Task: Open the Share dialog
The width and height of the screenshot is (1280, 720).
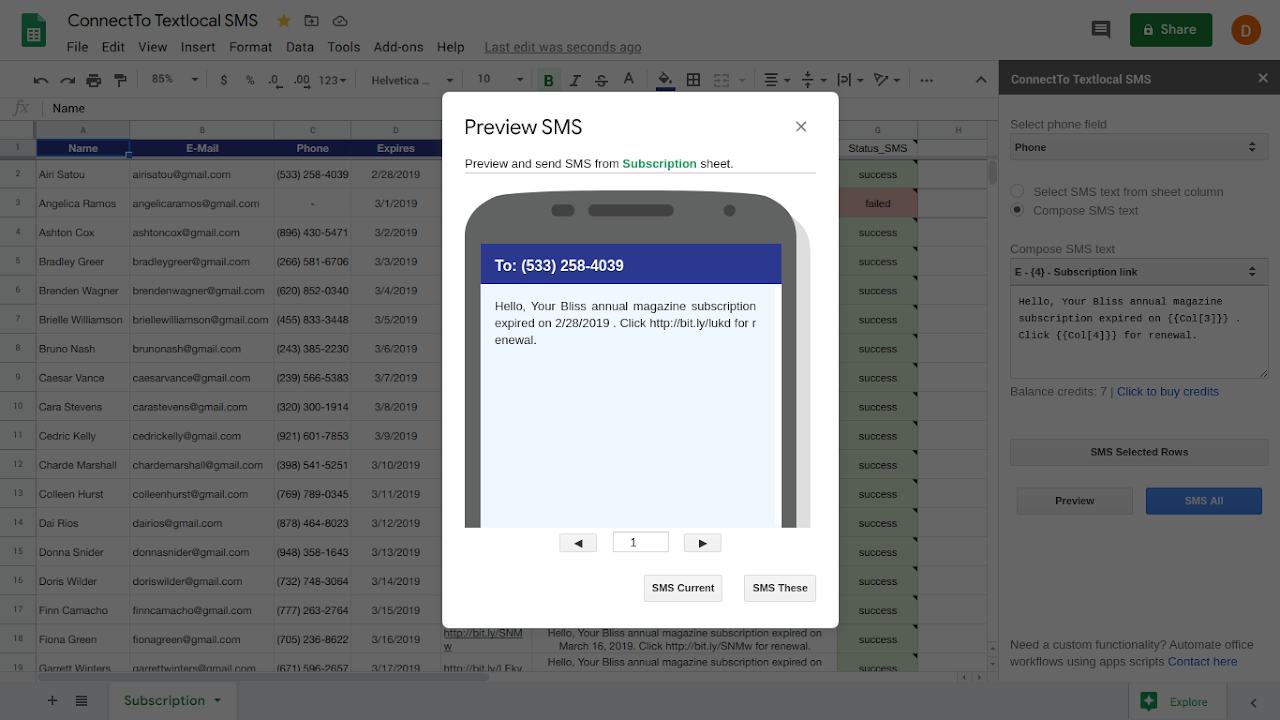Action: [x=1171, y=30]
